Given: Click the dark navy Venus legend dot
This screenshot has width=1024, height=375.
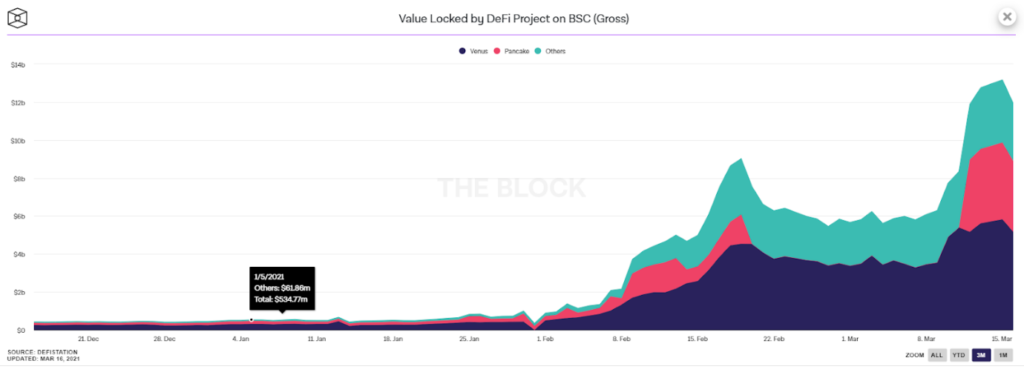Looking at the screenshot, I should pyautogui.click(x=463, y=51).
